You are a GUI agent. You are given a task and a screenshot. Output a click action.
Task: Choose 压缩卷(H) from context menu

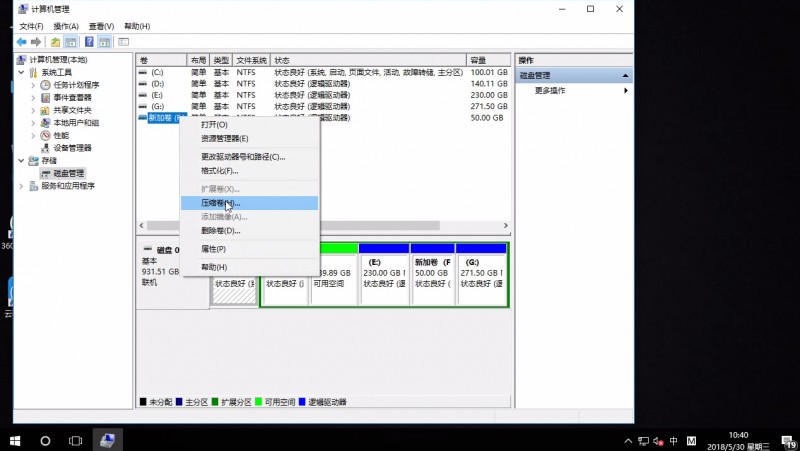[x=249, y=203]
